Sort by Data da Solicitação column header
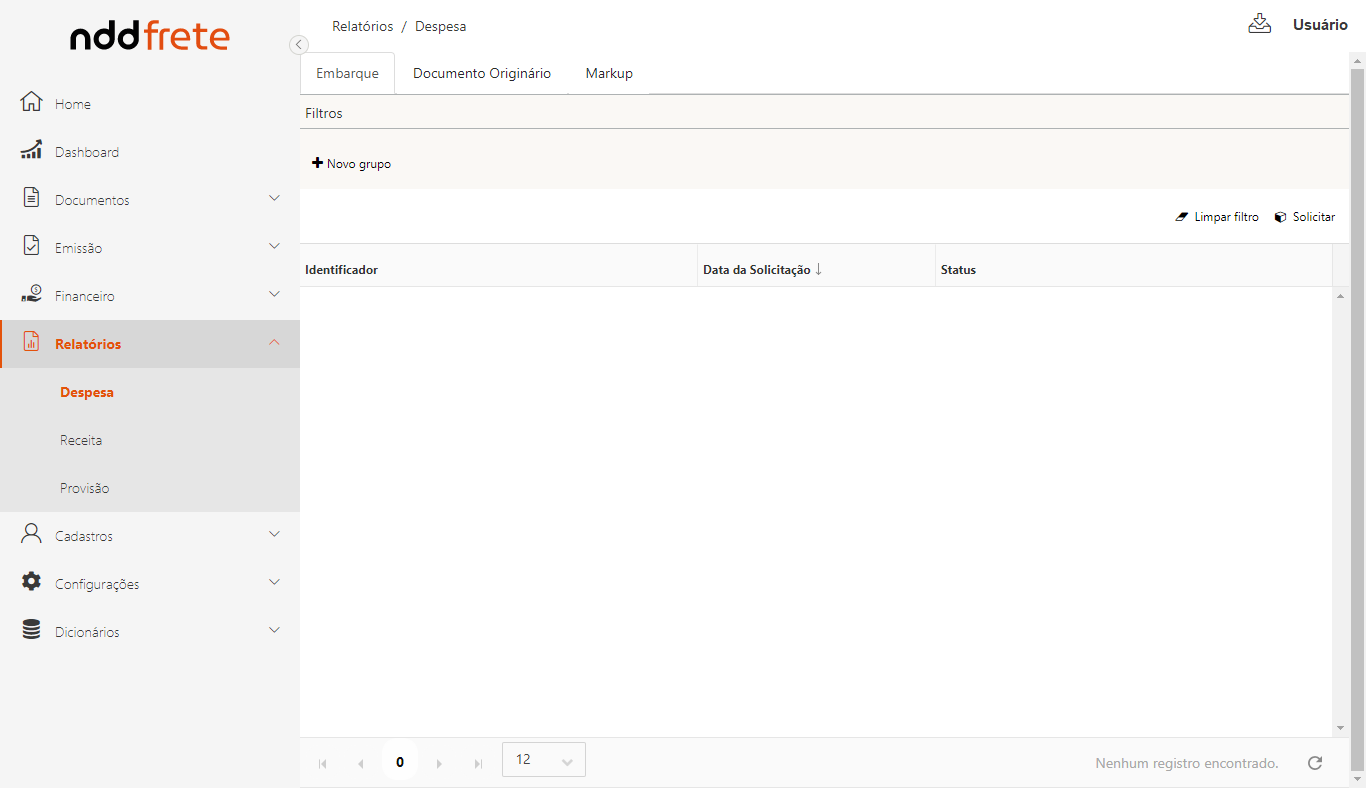This screenshot has width=1366, height=788. click(x=757, y=270)
